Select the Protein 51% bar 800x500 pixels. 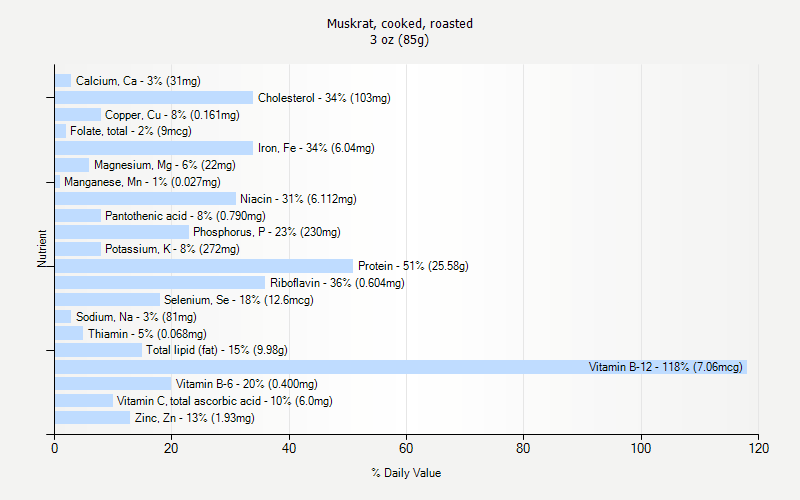point(203,266)
